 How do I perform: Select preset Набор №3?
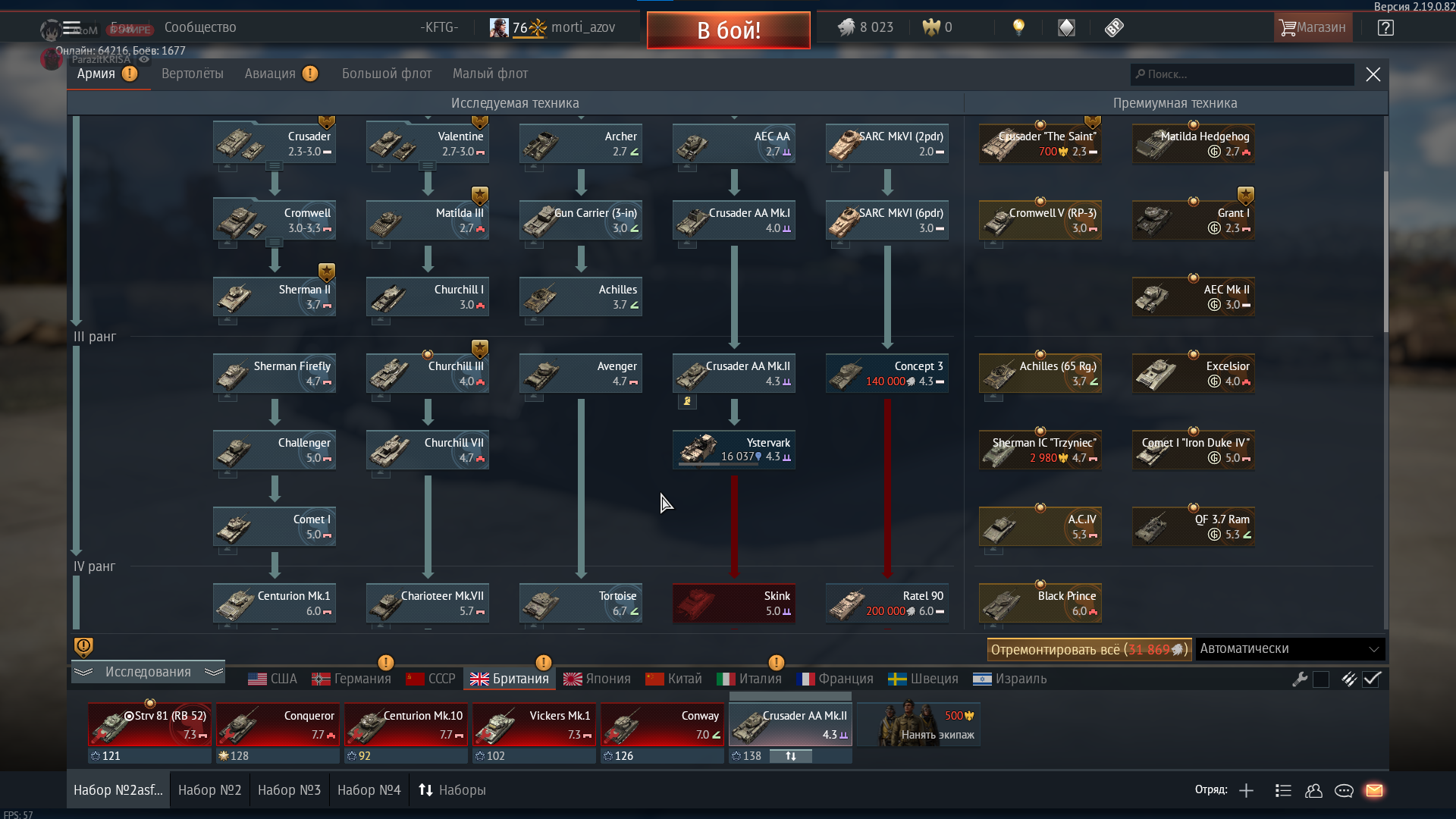tap(289, 790)
